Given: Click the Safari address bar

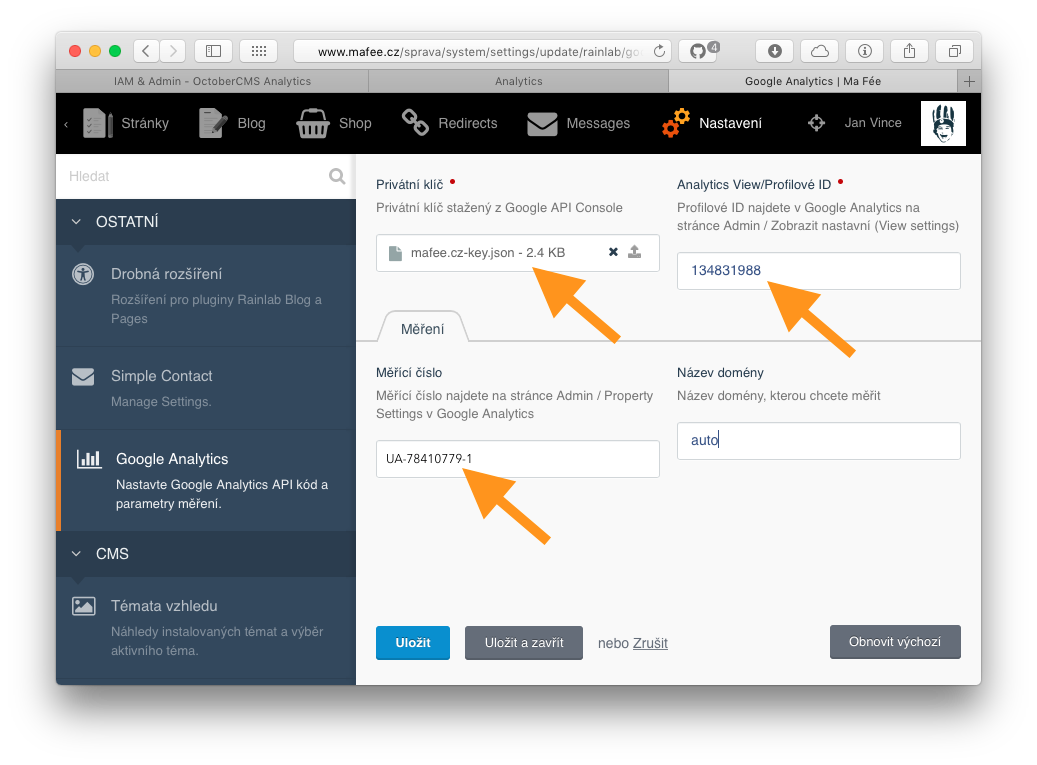Looking at the screenshot, I should [482, 51].
